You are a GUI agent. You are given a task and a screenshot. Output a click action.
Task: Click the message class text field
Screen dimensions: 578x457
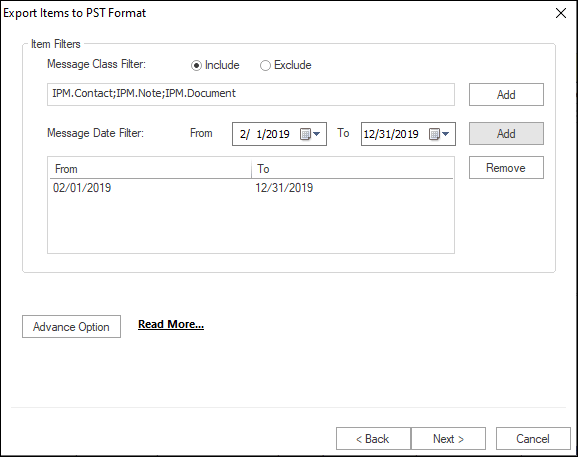tap(251, 94)
